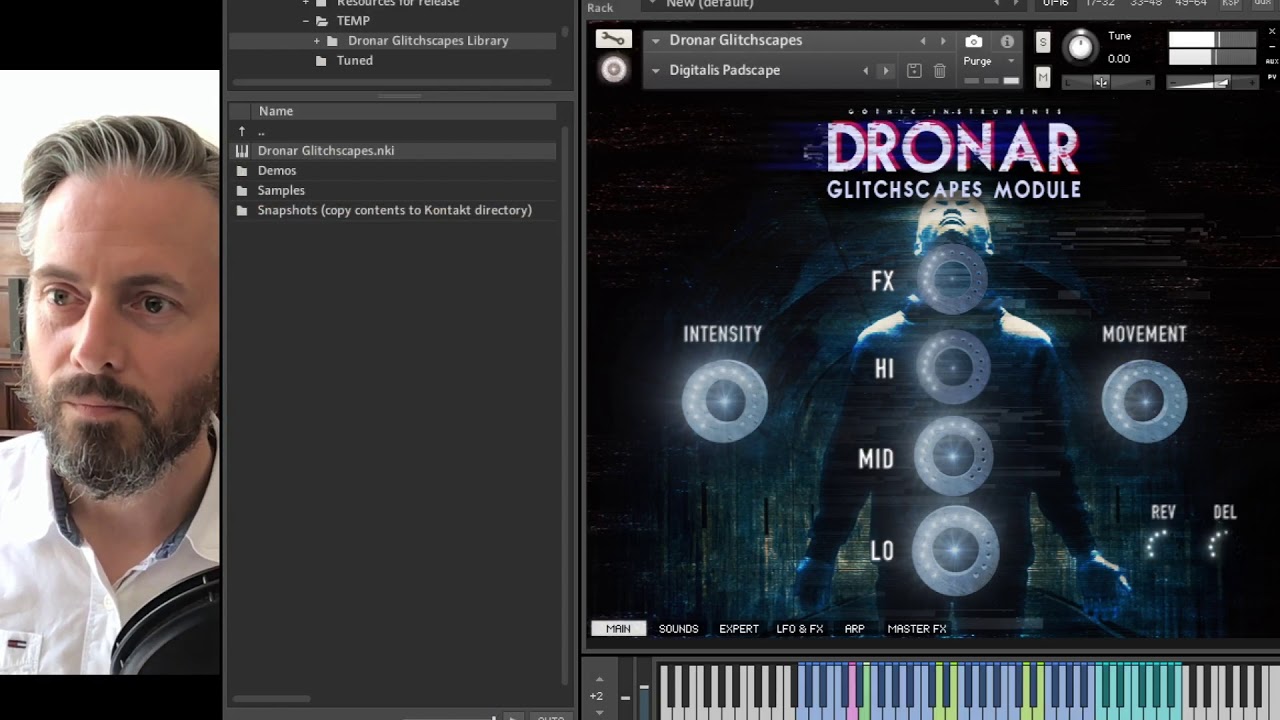Open the EXPERT tab
The image size is (1280, 720).
point(739,629)
